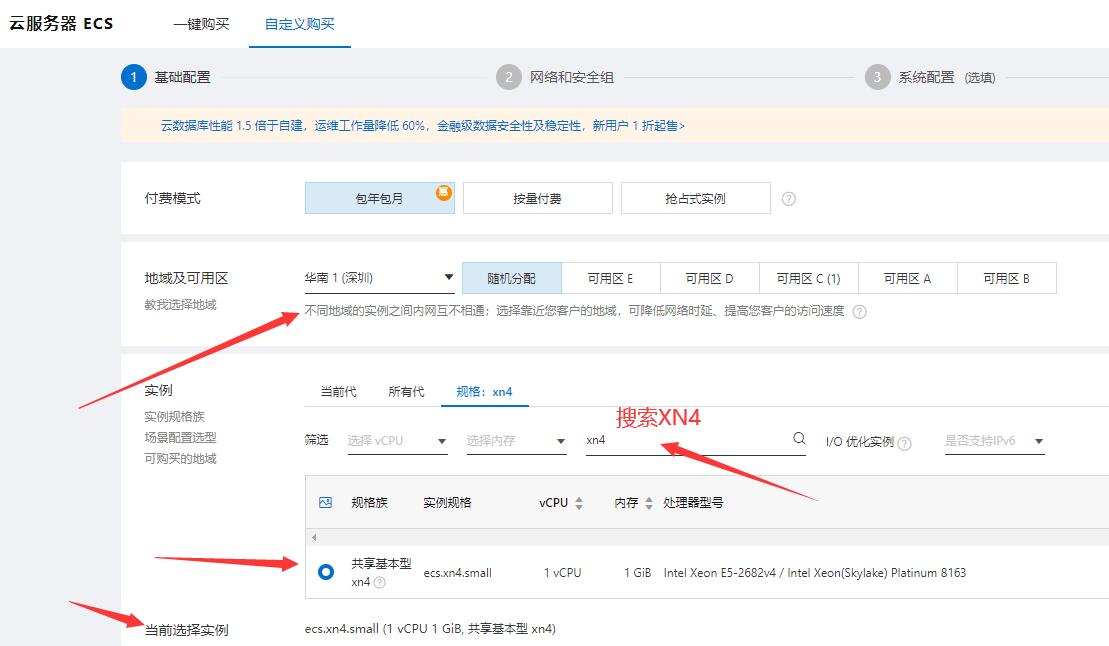Switch payment mode to 按量付费
Viewport: 1109px width, 646px height.
click(539, 198)
